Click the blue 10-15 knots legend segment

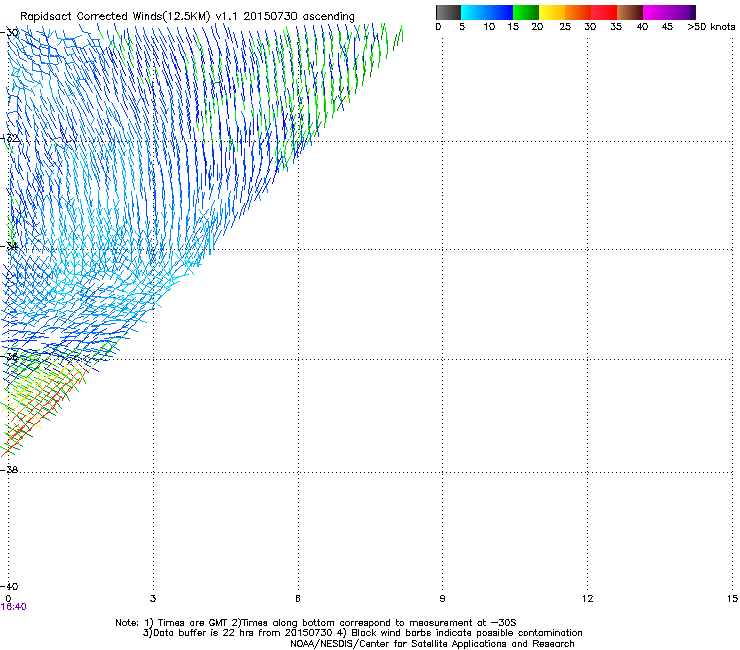[500, 12]
